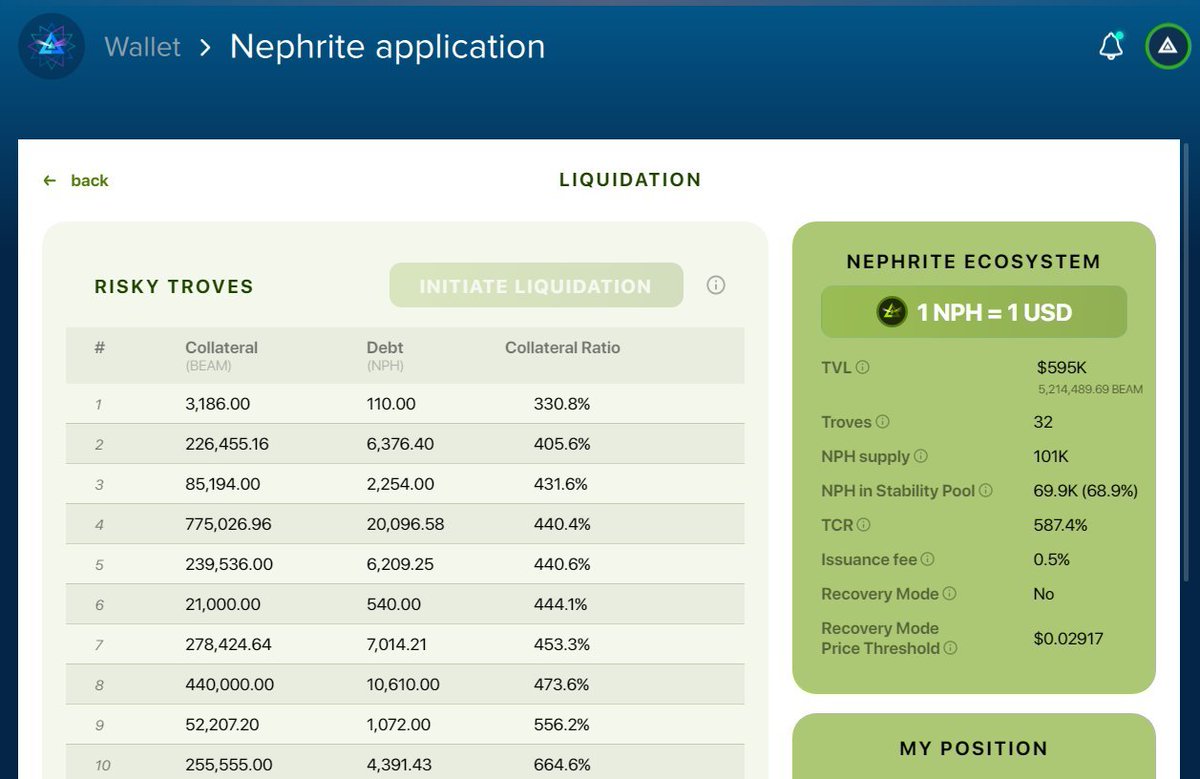Click the Troves info icon
1200x779 pixels.
click(883, 422)
